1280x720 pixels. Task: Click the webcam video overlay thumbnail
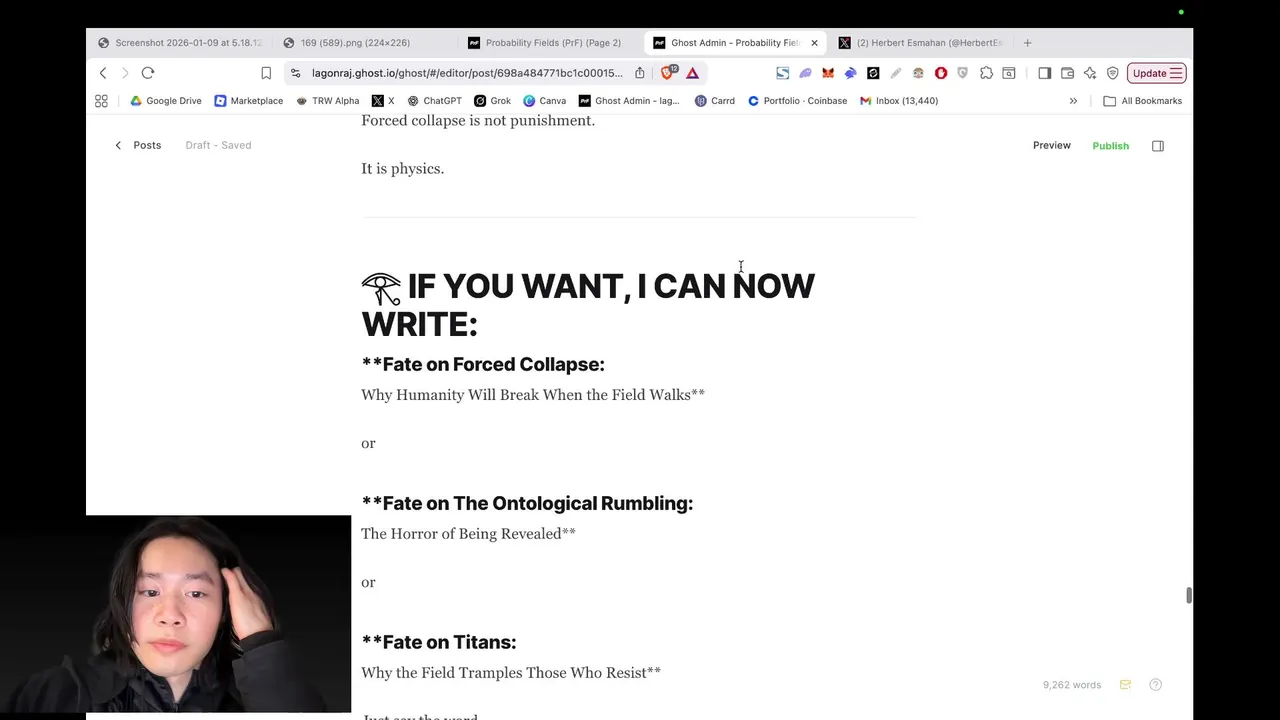tap(218, 614)
